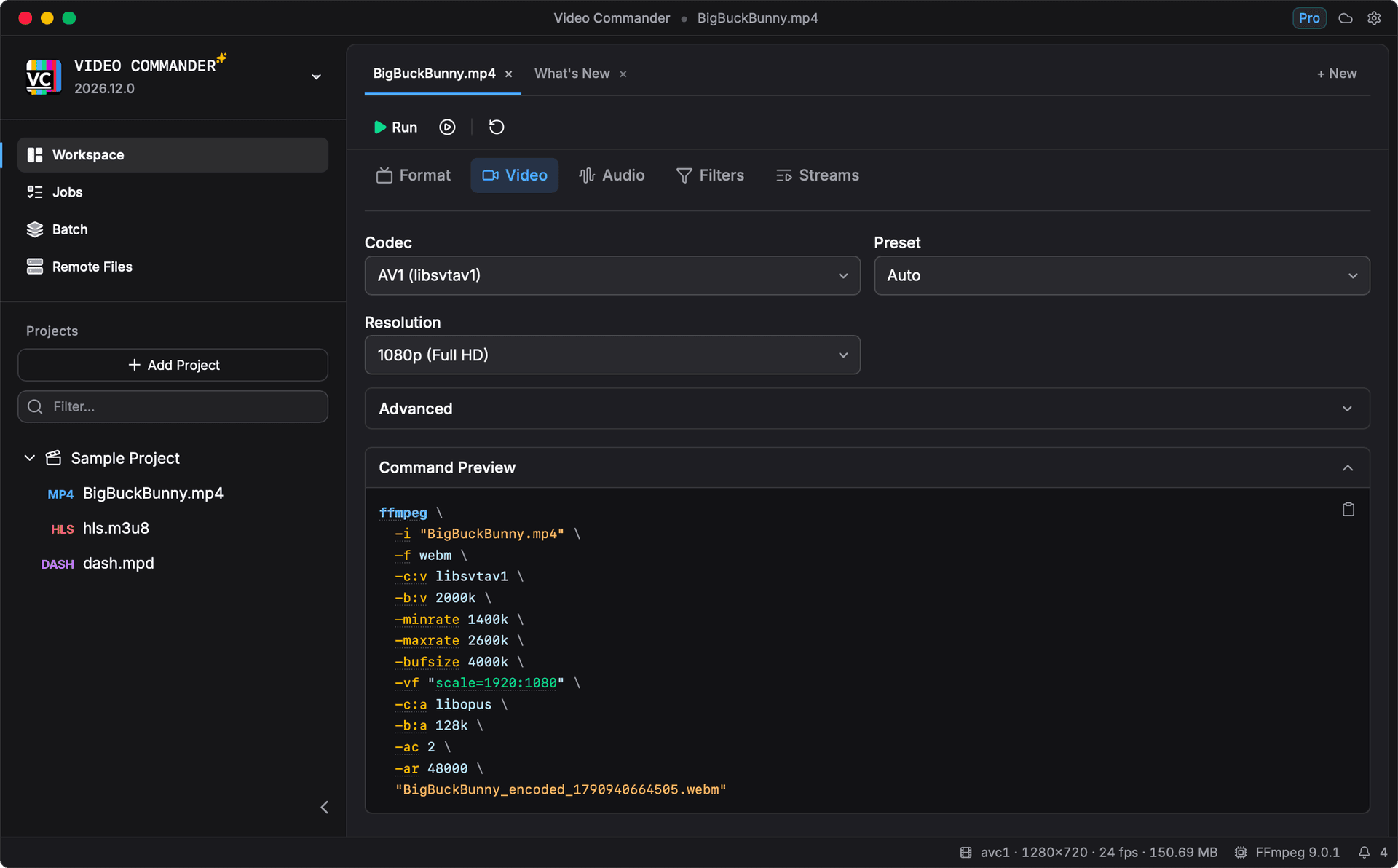
Task: Open cloud sync icon in title bar
Action: 1346,18
